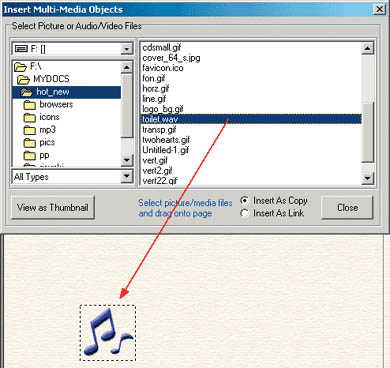Image resolution: width=390 pixels, height=368 pixels.
Task: Click the pp folder icon
Action: click(30, 156)
